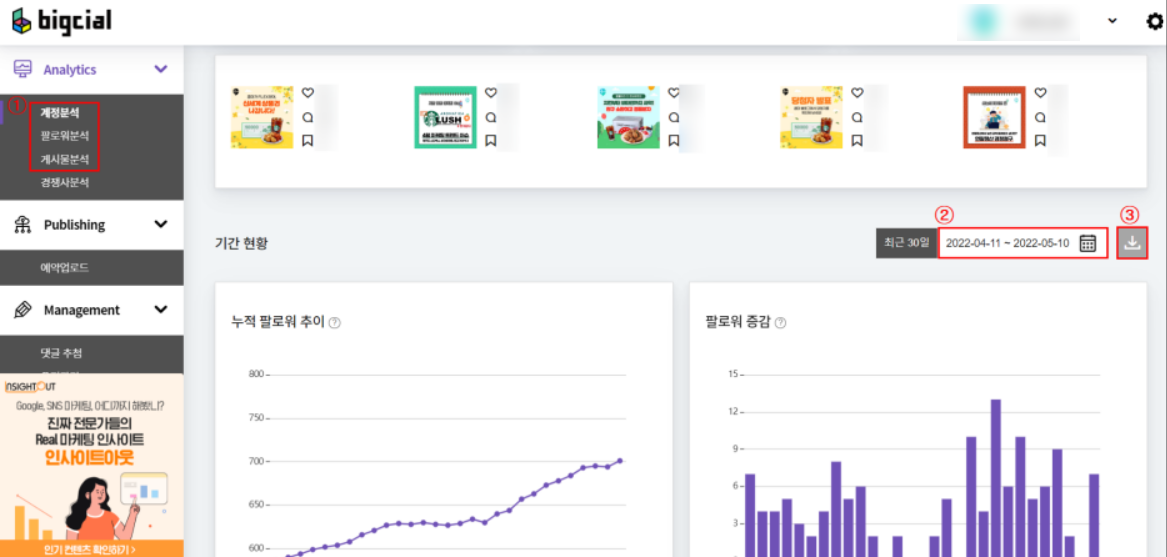Click comment icon beside green chicken-box post
The width and height of the screenshot is (1167, 557).
674,117
